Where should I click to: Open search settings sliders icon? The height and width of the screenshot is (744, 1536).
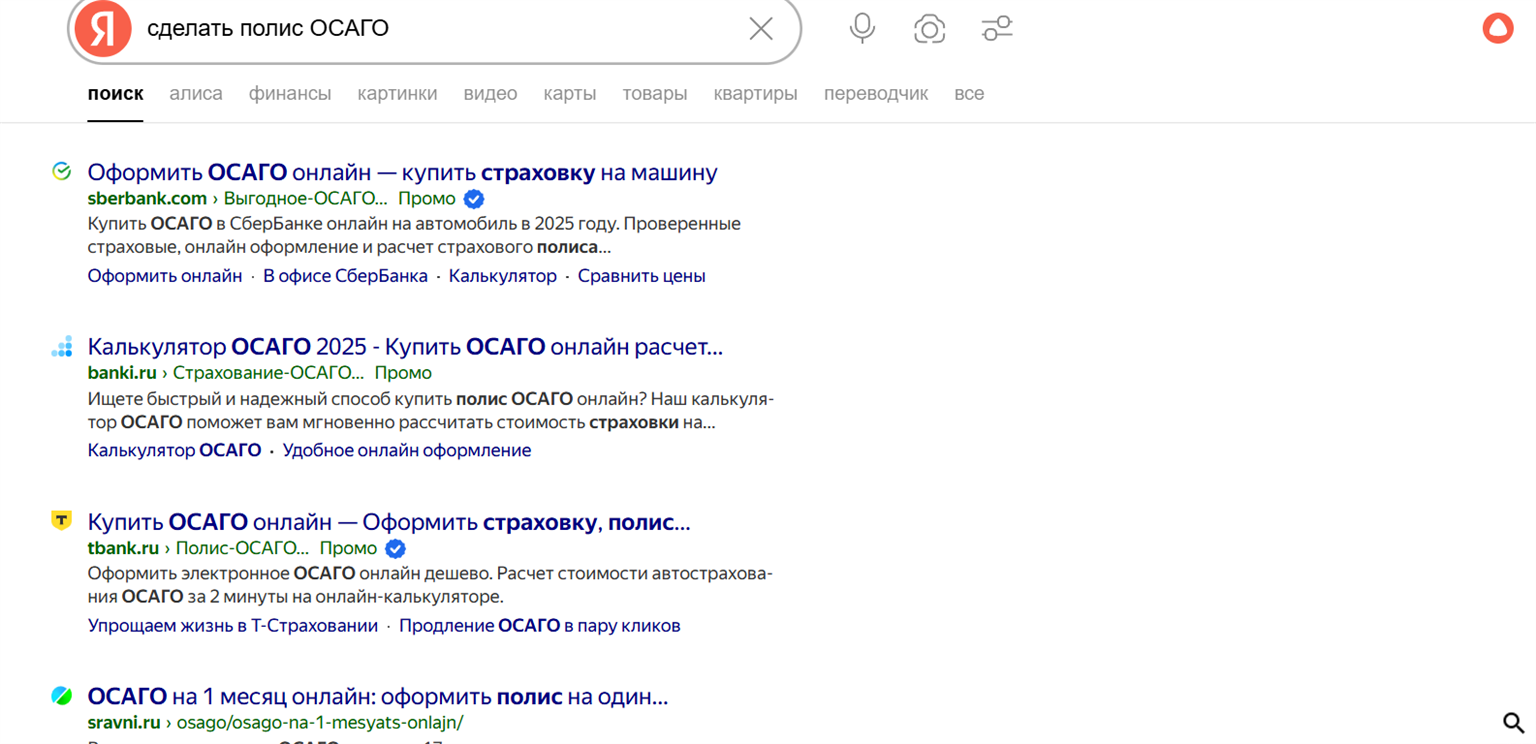pos(997,29)
